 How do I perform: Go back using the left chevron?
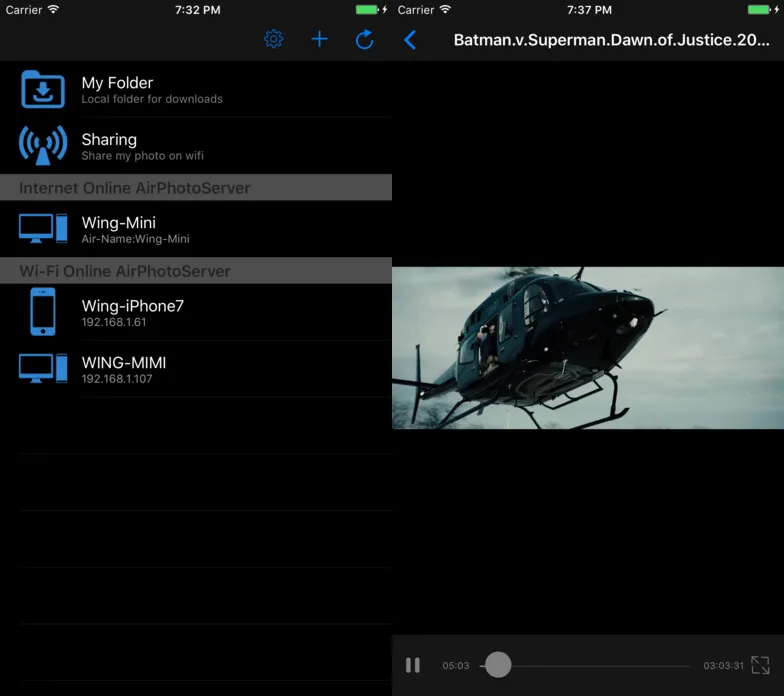[x=410, y=40]
